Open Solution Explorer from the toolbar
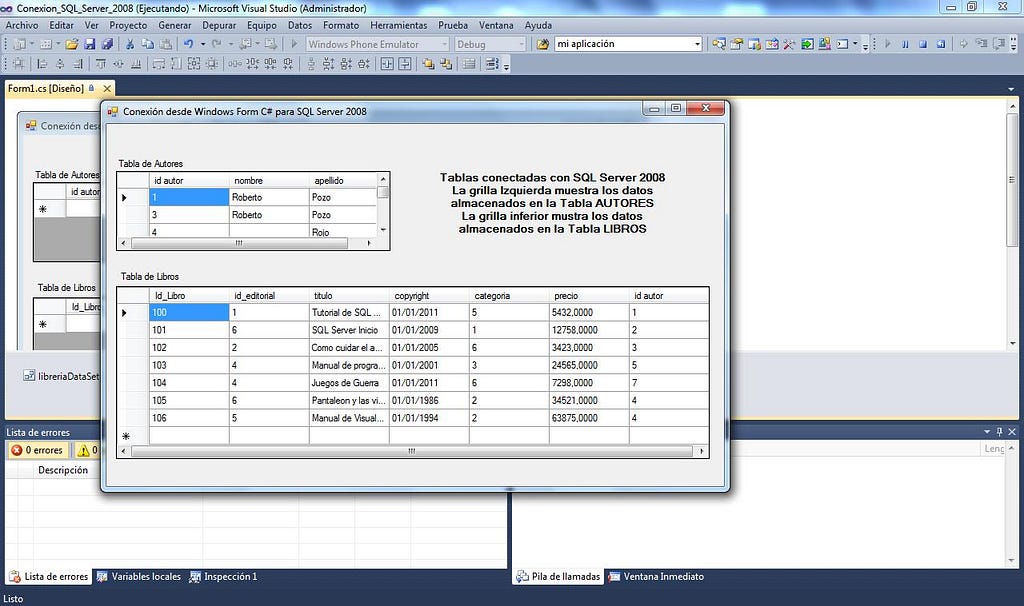 [719, 44]
